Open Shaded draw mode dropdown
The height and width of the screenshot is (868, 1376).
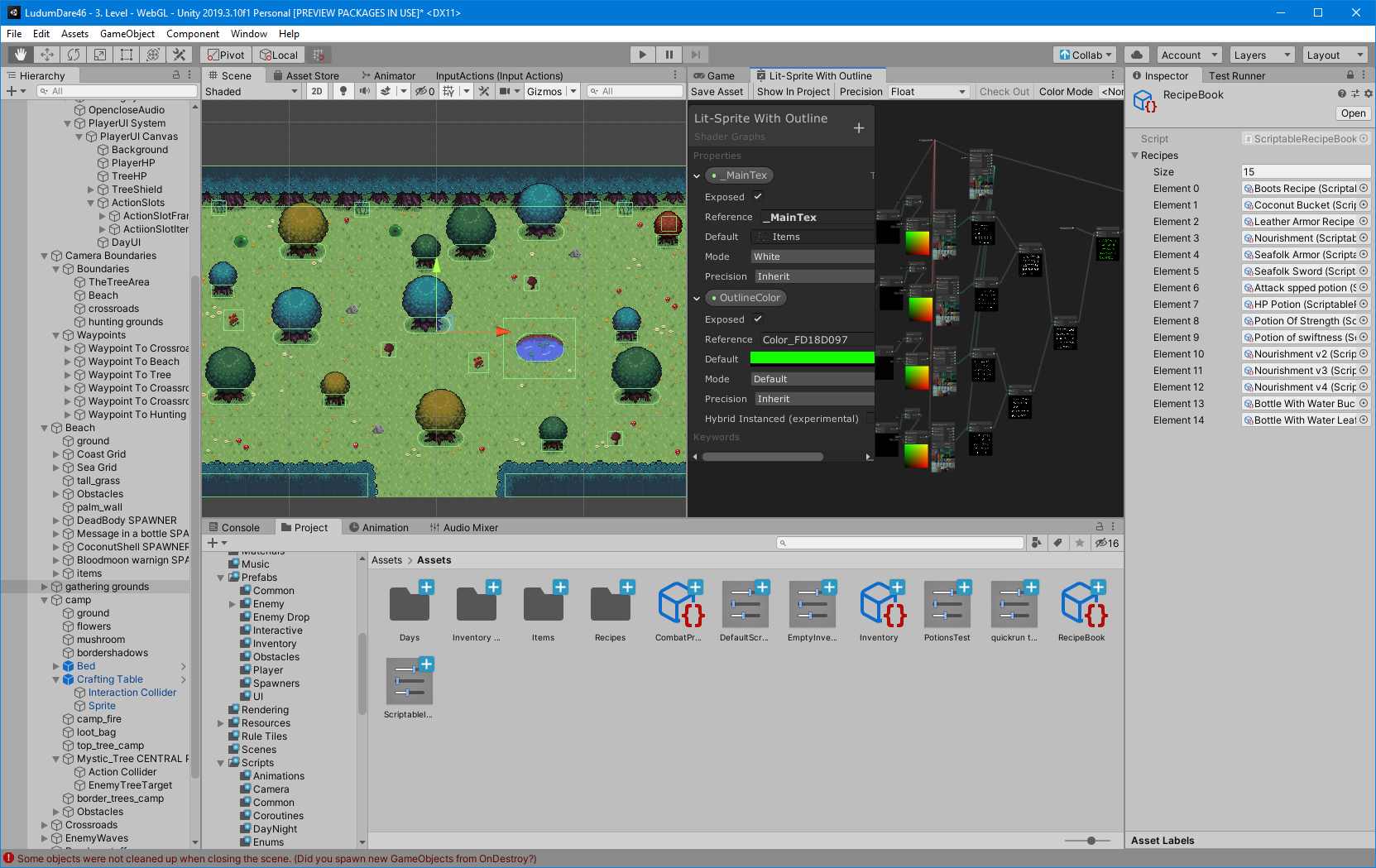pyautogui.click(x=252, y=91)
